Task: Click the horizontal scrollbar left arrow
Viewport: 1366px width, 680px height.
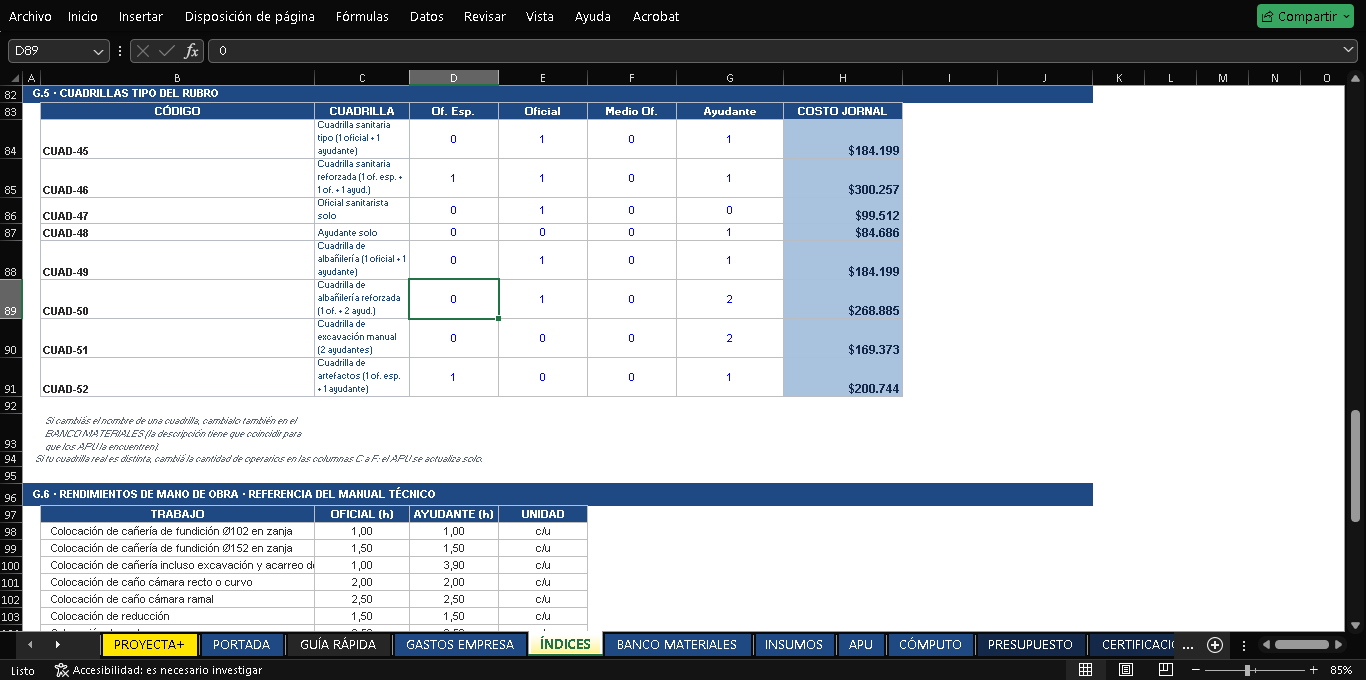Action: (x=1268, y=645)
